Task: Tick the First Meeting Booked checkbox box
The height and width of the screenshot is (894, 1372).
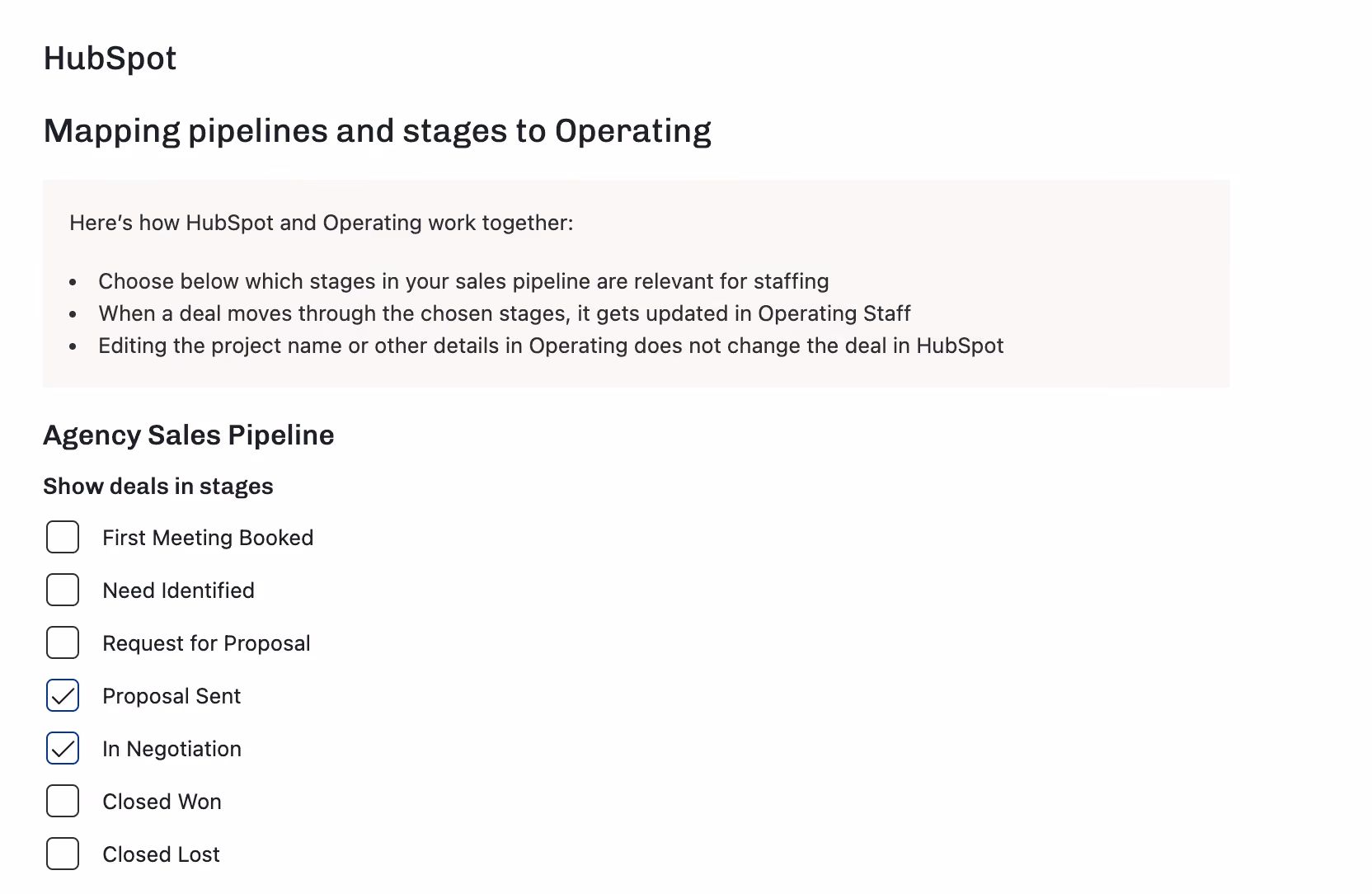Action: click(63, 537)
